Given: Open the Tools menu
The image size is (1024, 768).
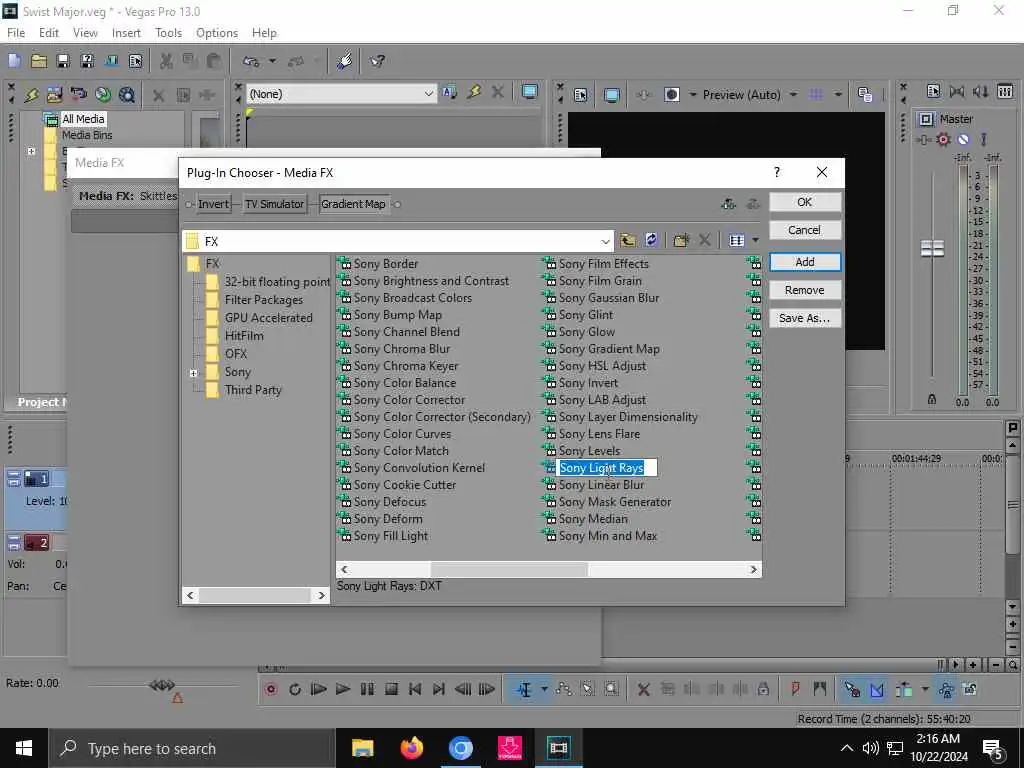Looking at the screenshot, I should (168, 33).
